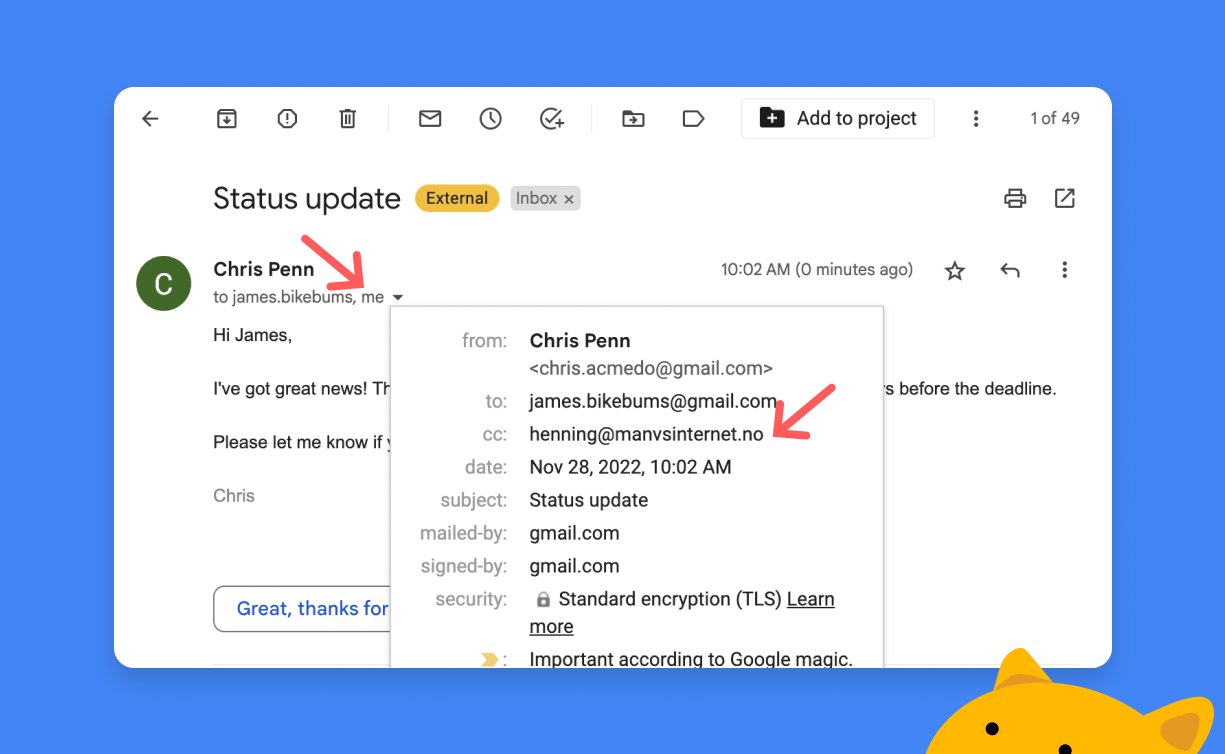Open the Labels icon in toolbar
Screen dimensions: 1225x754
click(x=693, y=119)
